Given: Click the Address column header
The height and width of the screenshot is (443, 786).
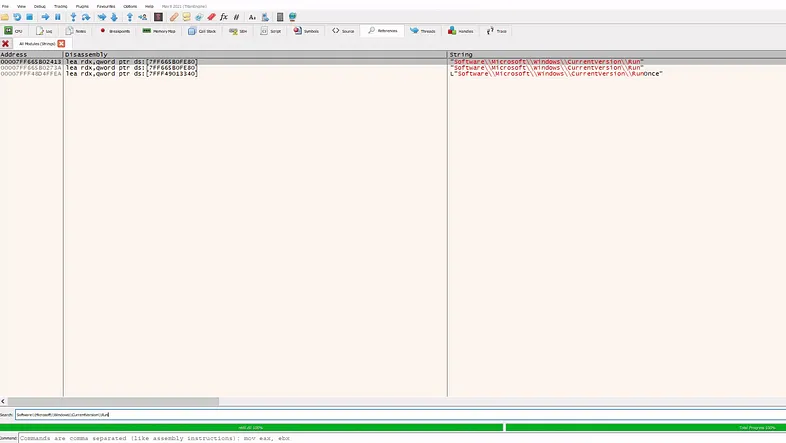Looking at the screenshot, I should (32, 54).
